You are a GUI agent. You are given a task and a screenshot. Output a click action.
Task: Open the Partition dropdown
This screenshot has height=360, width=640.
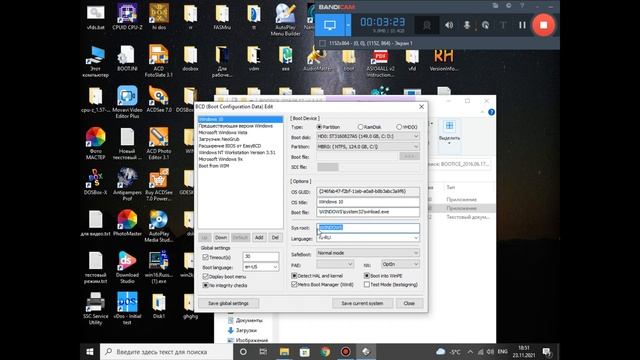pyautogui.click(x=368, y=147)
